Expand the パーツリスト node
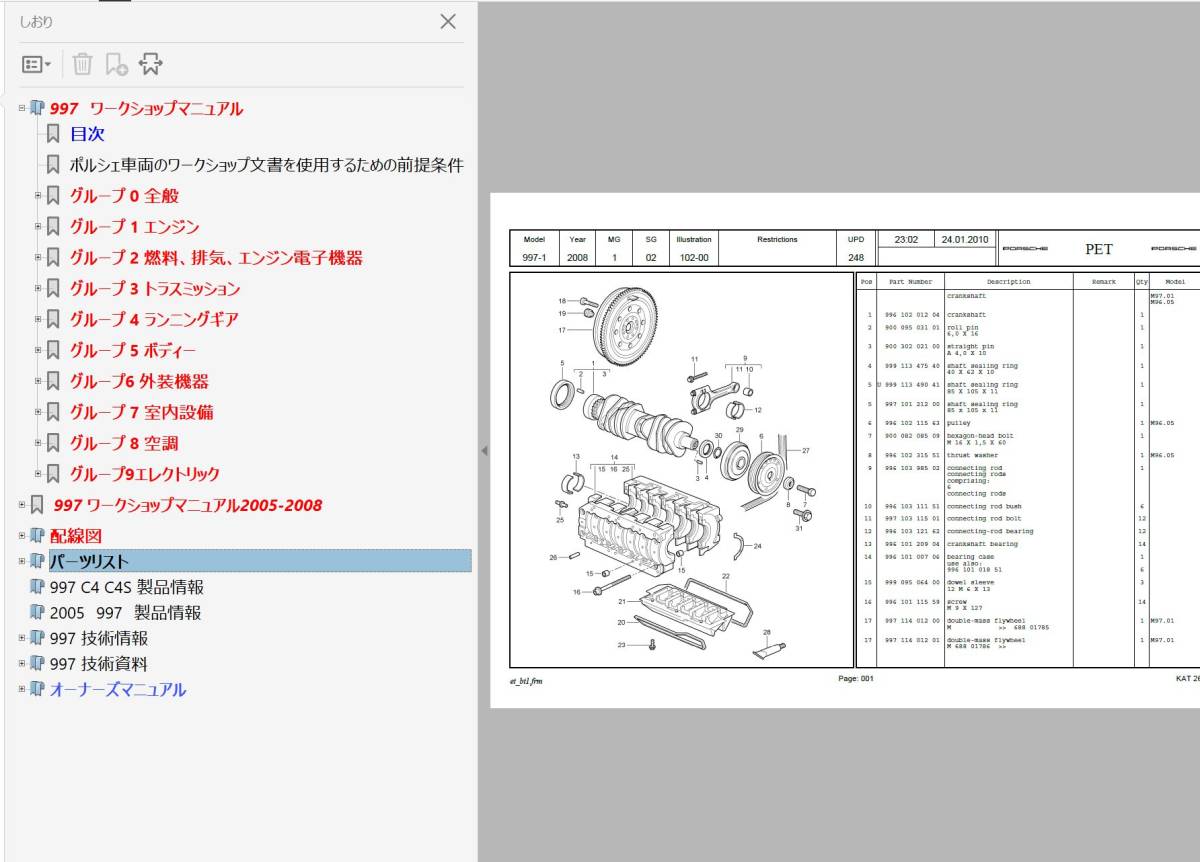Viewport: 1200px width, 862px height. coord(22,561)
